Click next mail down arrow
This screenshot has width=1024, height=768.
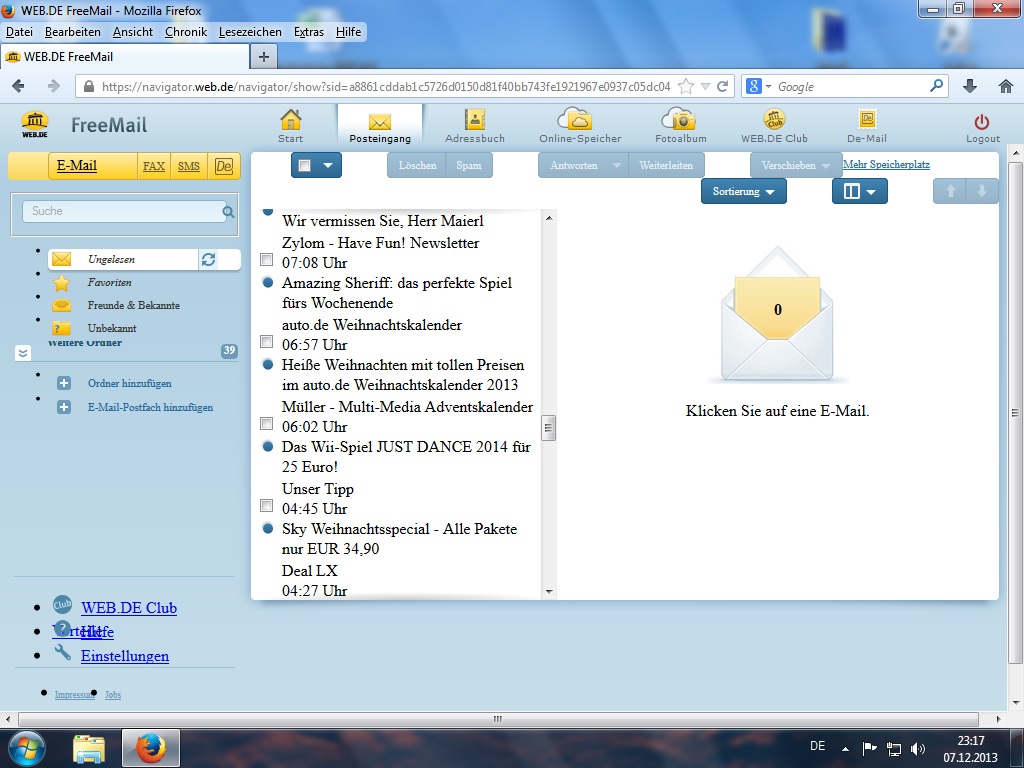click(982, 191)
